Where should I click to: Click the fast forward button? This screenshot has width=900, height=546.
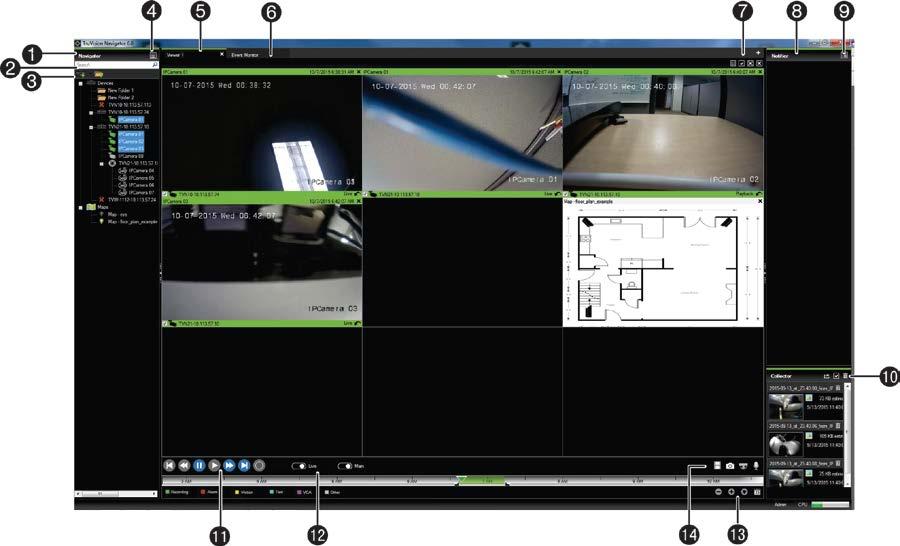coord(229,466)
